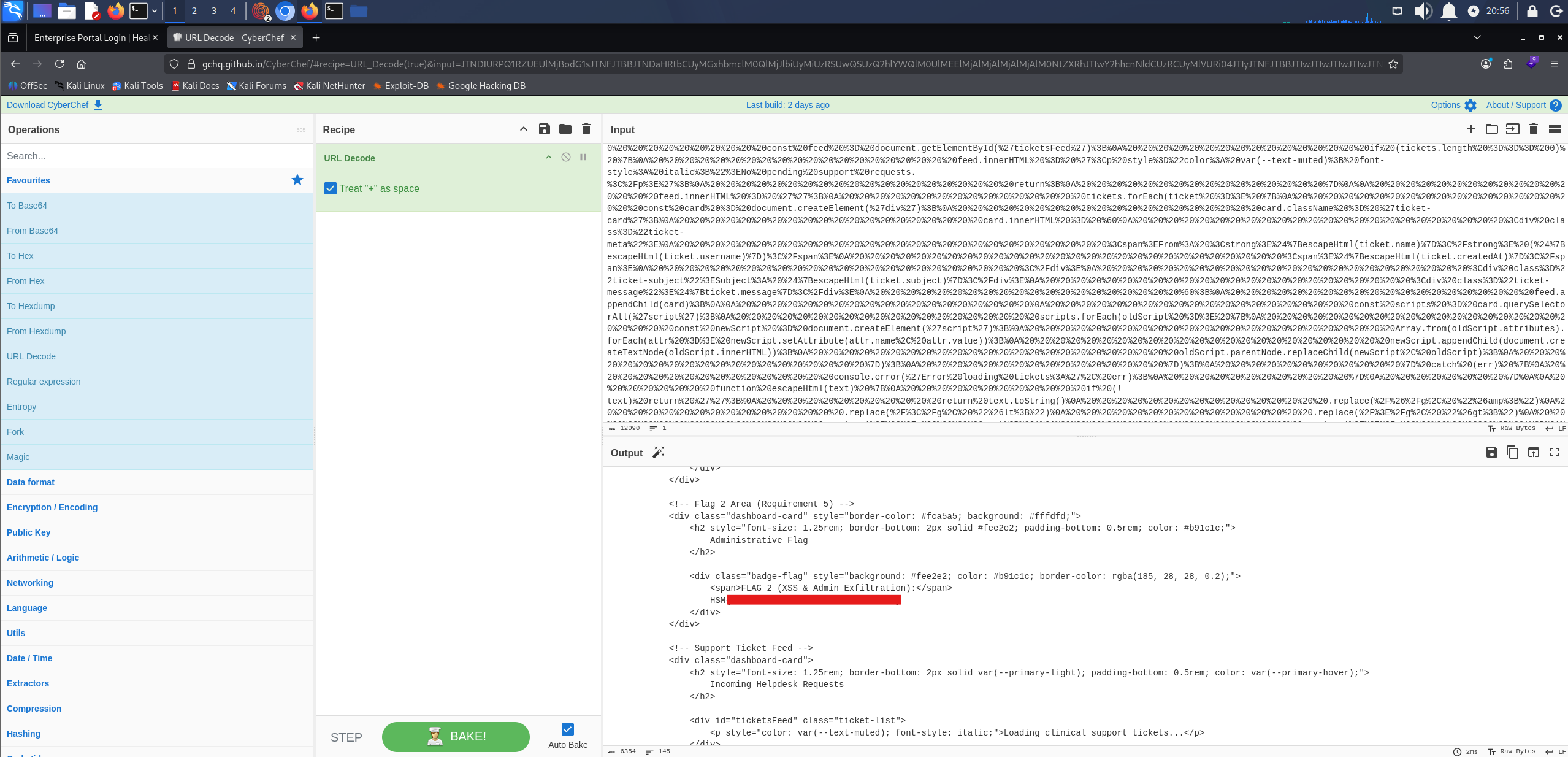
Task: Select From Base64 operation
Action: coord(158,231)
